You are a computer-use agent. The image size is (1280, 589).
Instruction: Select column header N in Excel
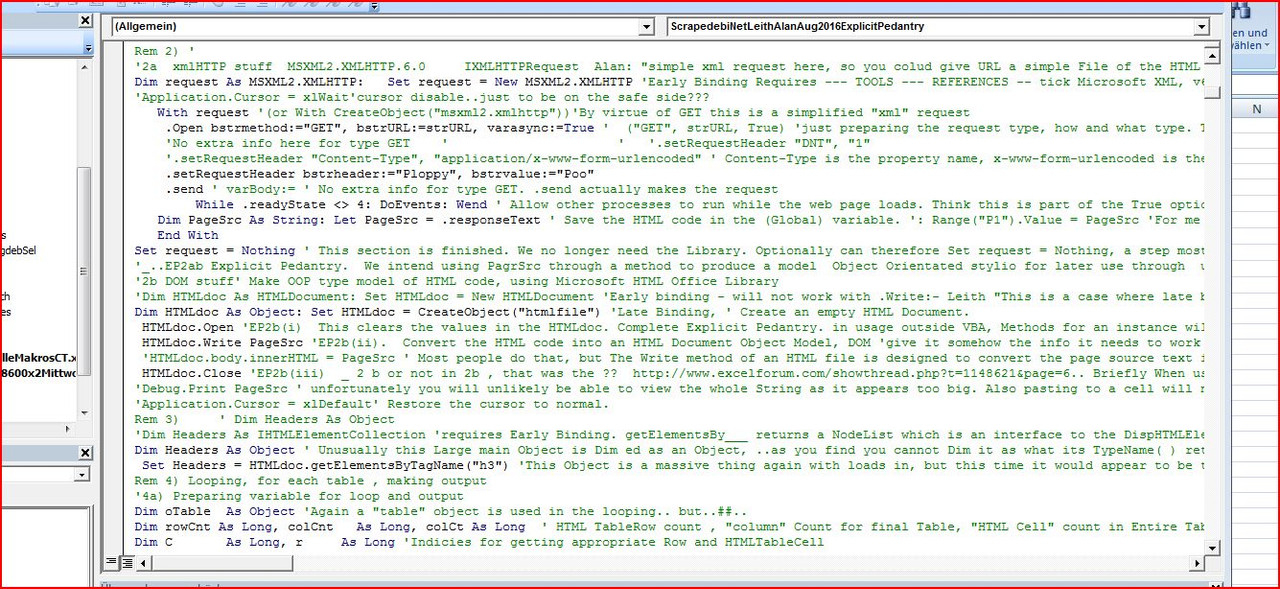(x=1256, y=109)
